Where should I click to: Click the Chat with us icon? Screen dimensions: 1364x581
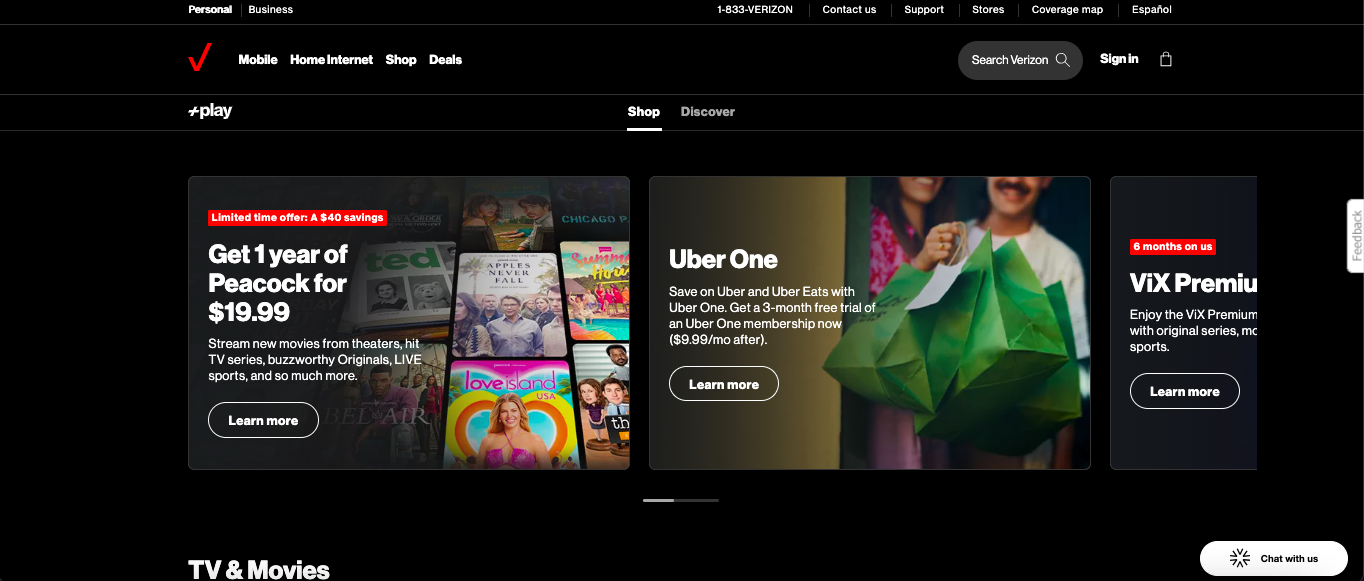pos(1240,558)
